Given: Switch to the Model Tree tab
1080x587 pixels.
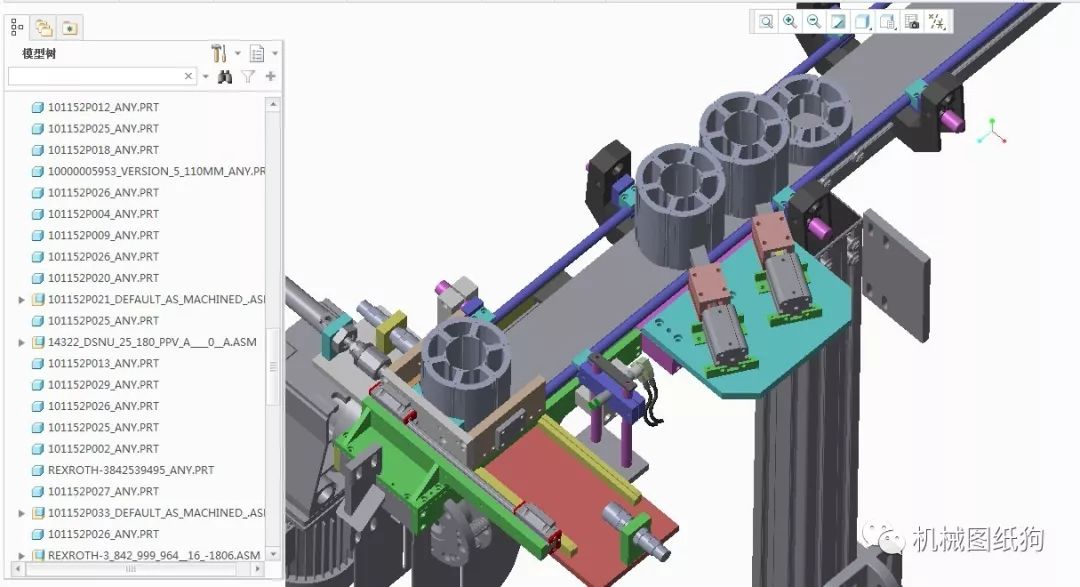Looking at the screenshot, I should [17, 28].
